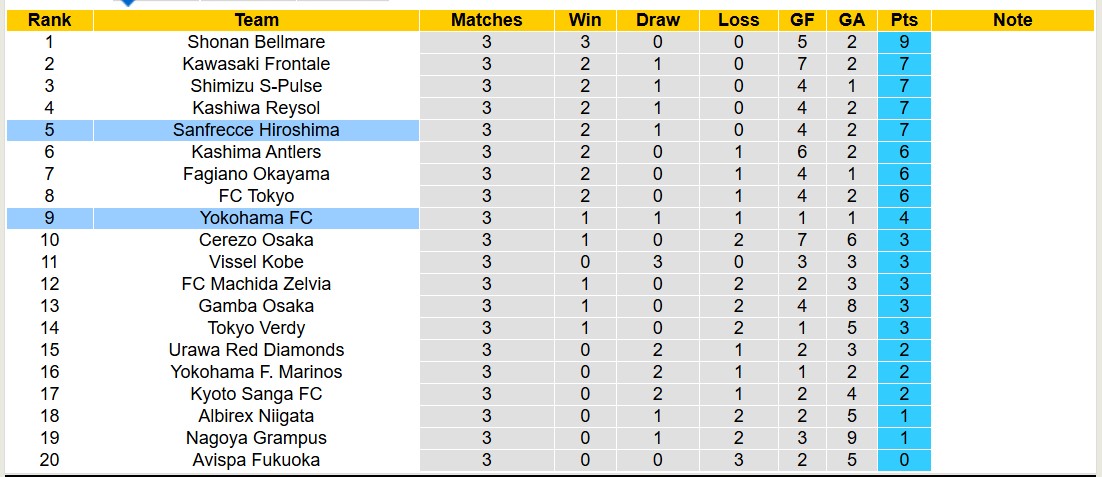
Task: Click on FC Machida Zelvia
Action: click(x=256, y=284)
